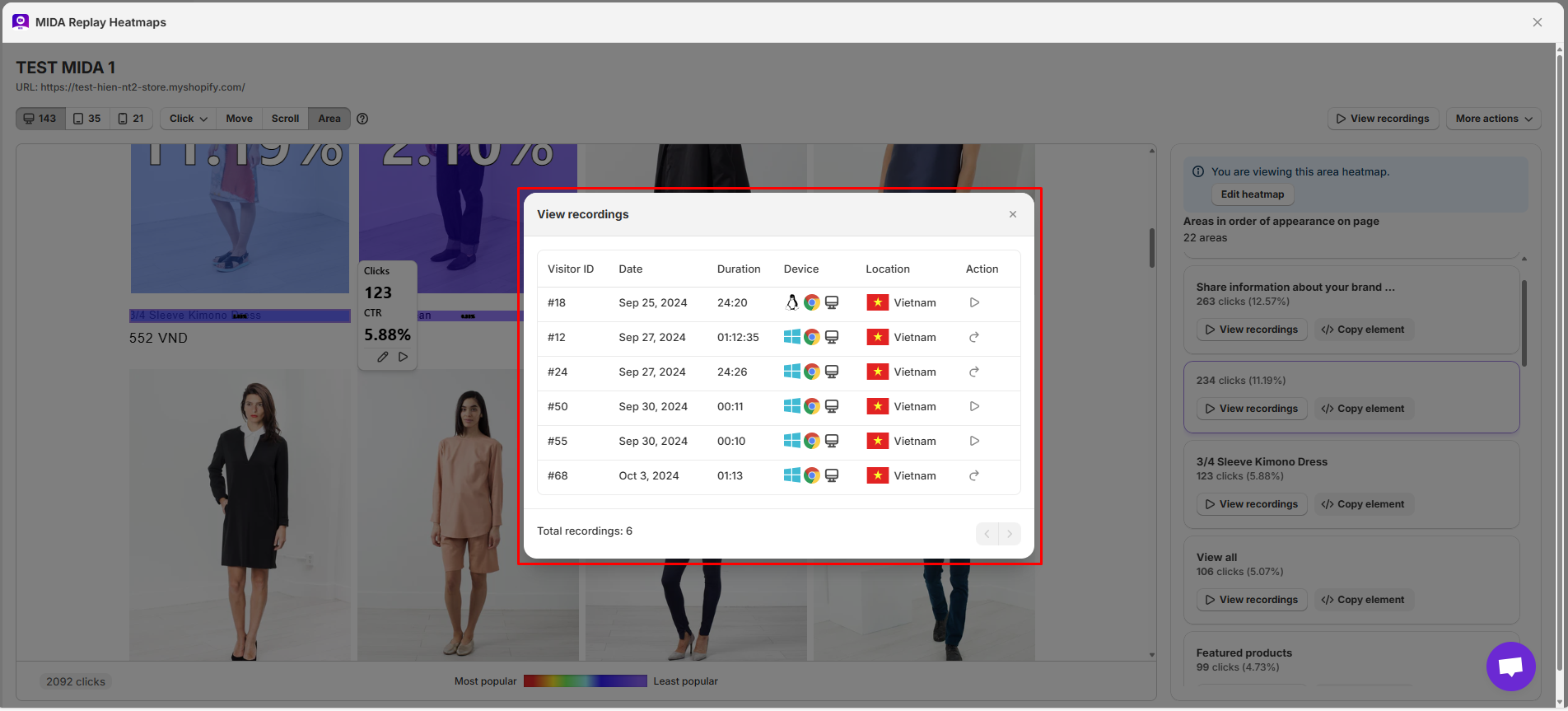Play recording for visitor #50
Image resolution: width=1568 pixels, height=711 pixels.
[x=974, y=406]
